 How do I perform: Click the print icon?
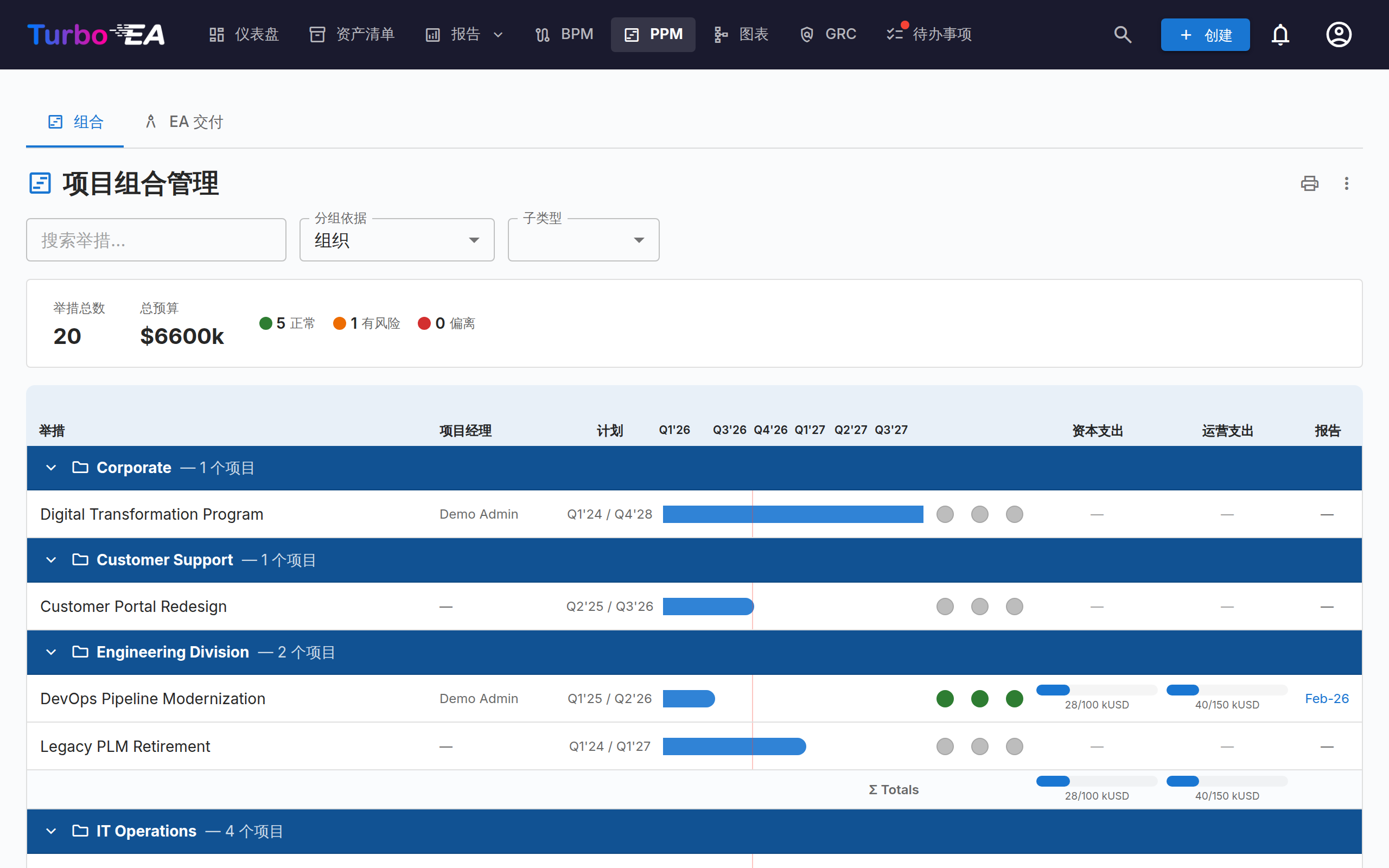(x=1309, y=184)
